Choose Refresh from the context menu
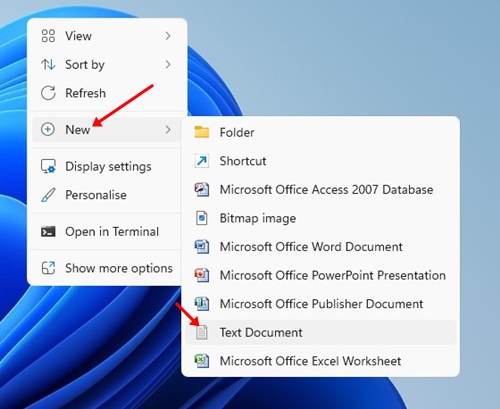The width and height of the screenshot is (500, 409). [107, 93]
